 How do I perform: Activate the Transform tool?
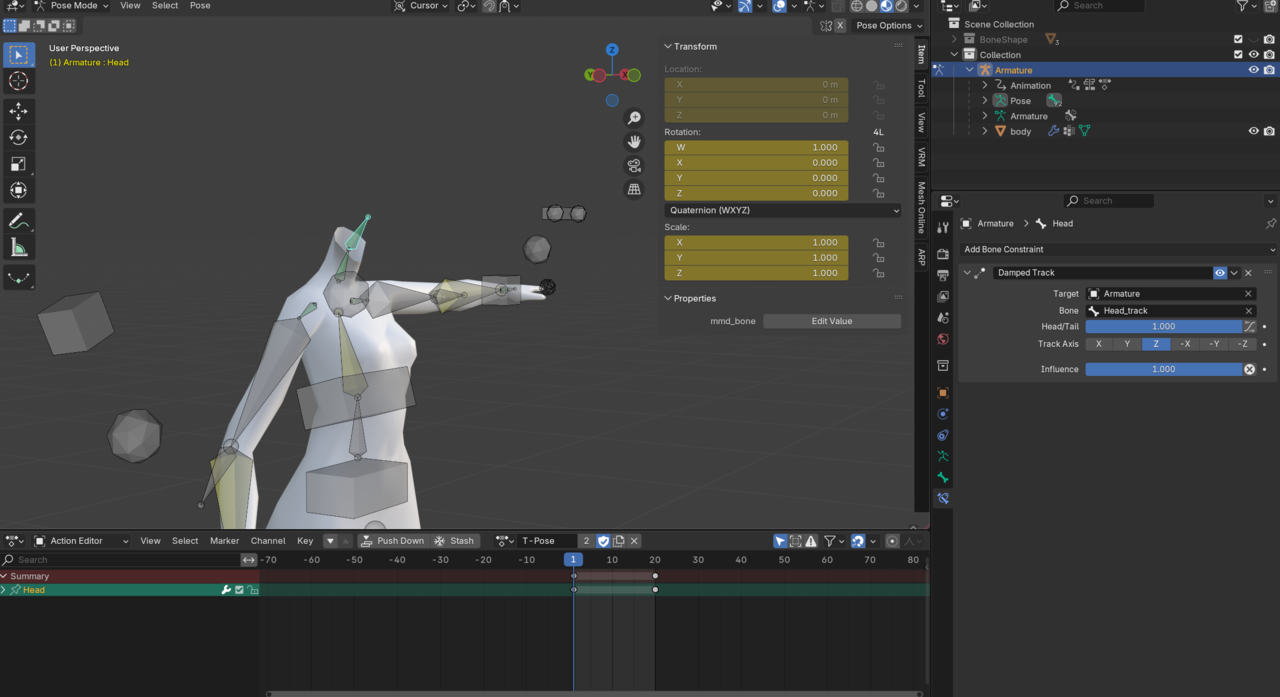[18, 190]
